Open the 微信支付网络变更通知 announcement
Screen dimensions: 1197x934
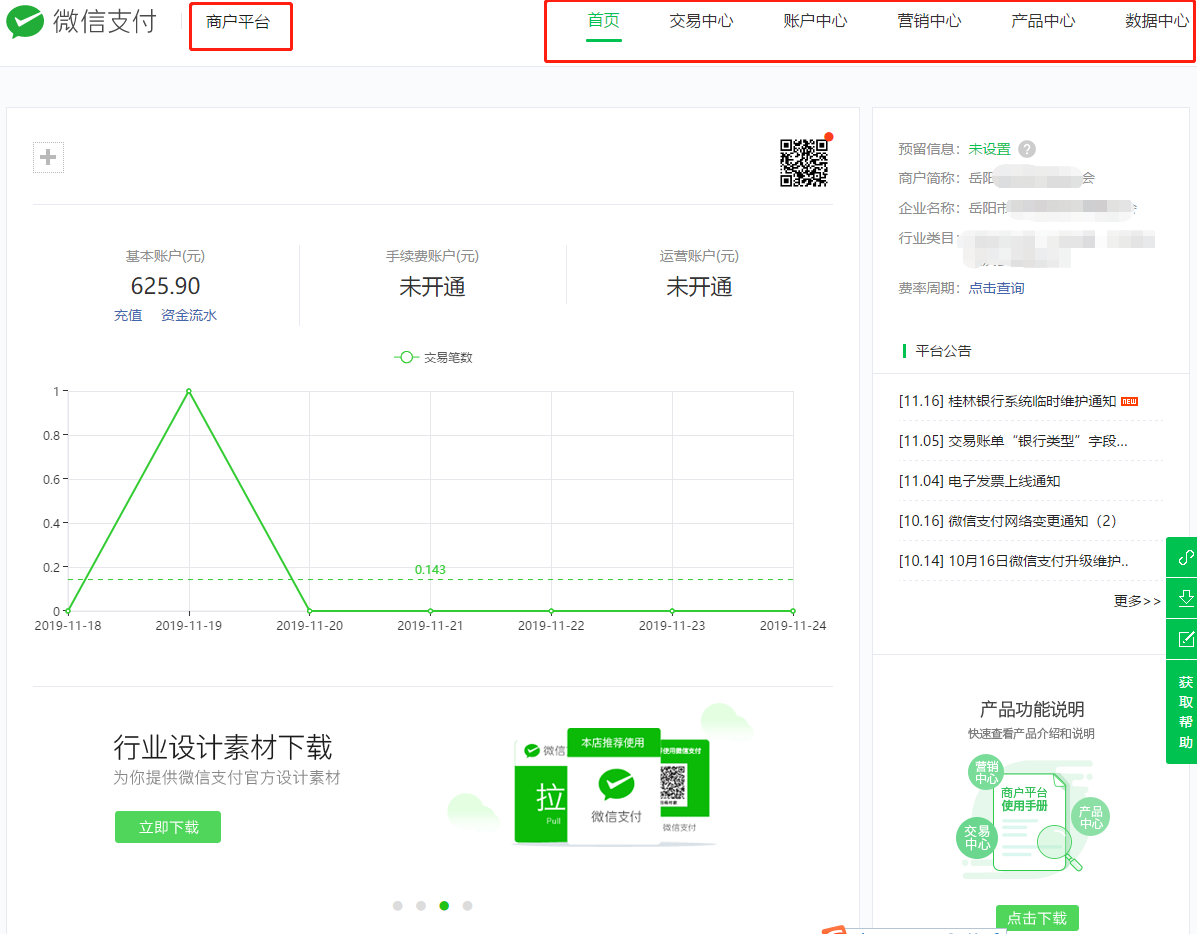(1007, 521)
